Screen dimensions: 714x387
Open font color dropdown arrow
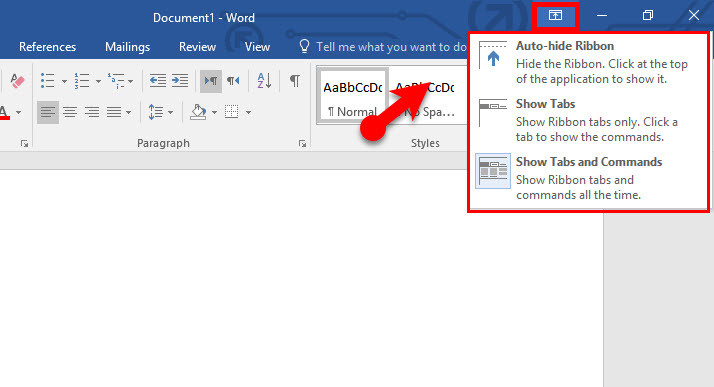pos(19,112)
